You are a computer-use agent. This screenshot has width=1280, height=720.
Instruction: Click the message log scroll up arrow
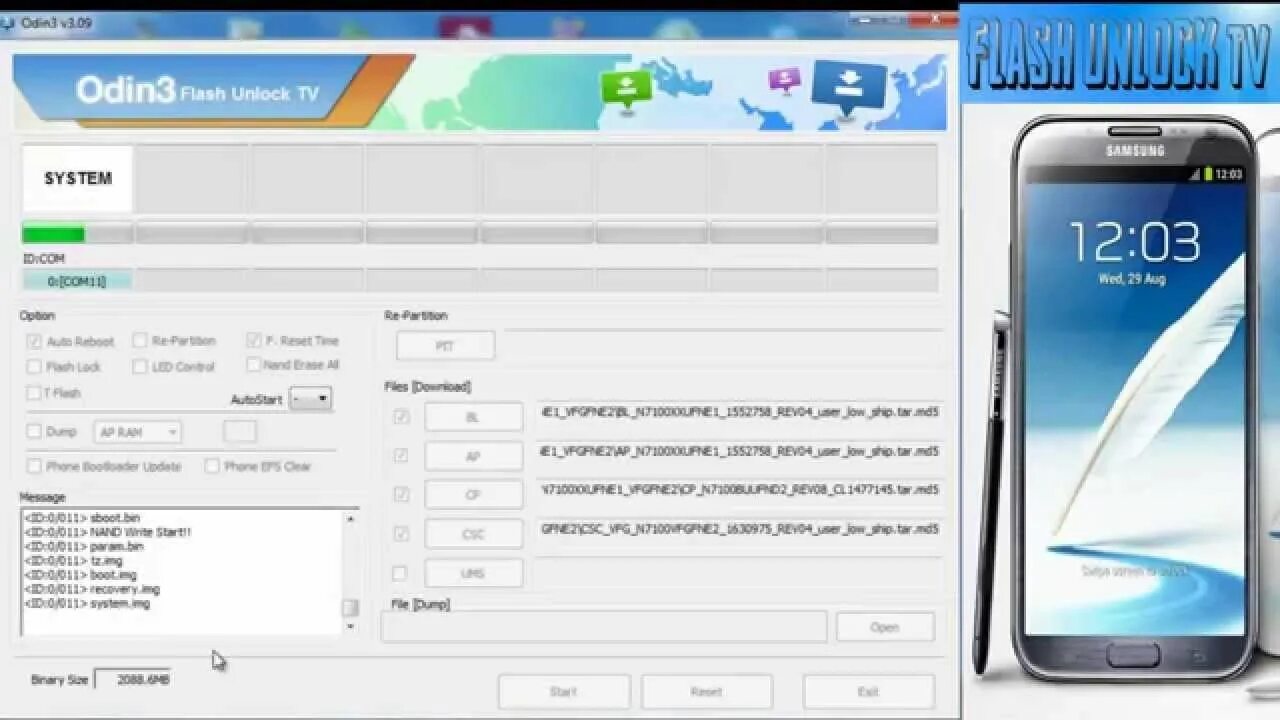tap(349, 519)
